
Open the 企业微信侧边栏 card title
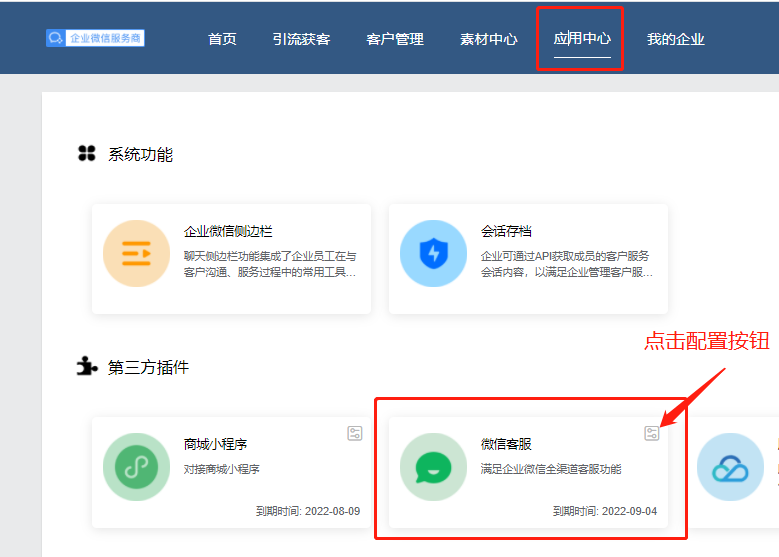229,231
